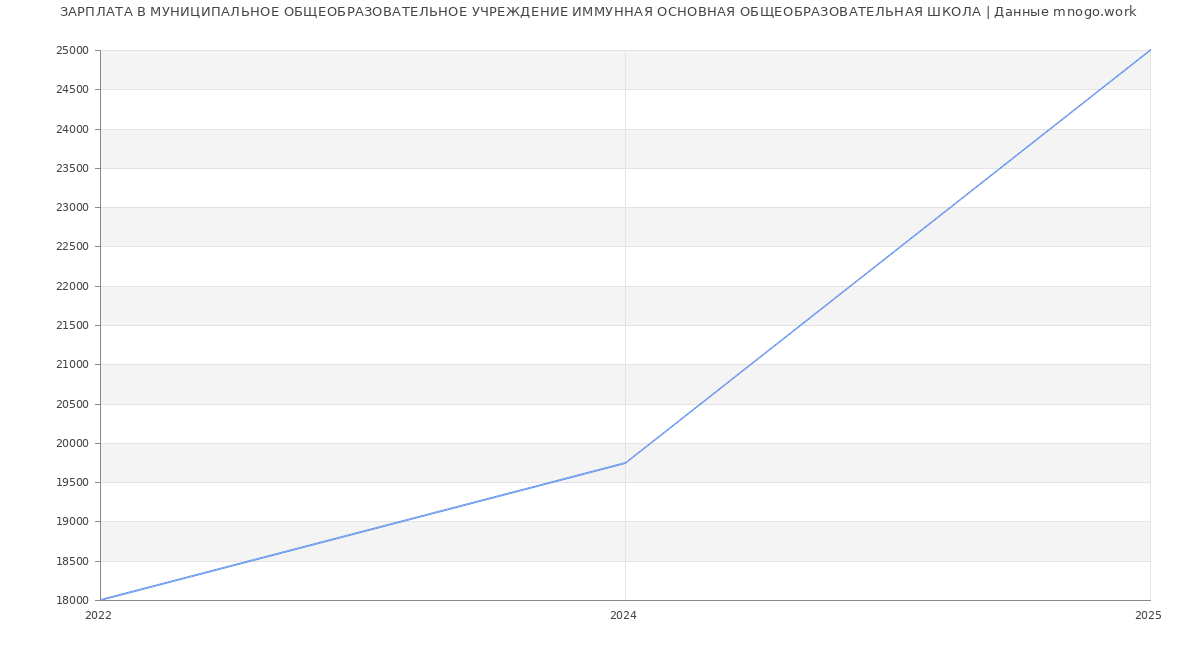Click the 20500 y-axis label
Viewport: 1200px width, 650px height.
73,404
